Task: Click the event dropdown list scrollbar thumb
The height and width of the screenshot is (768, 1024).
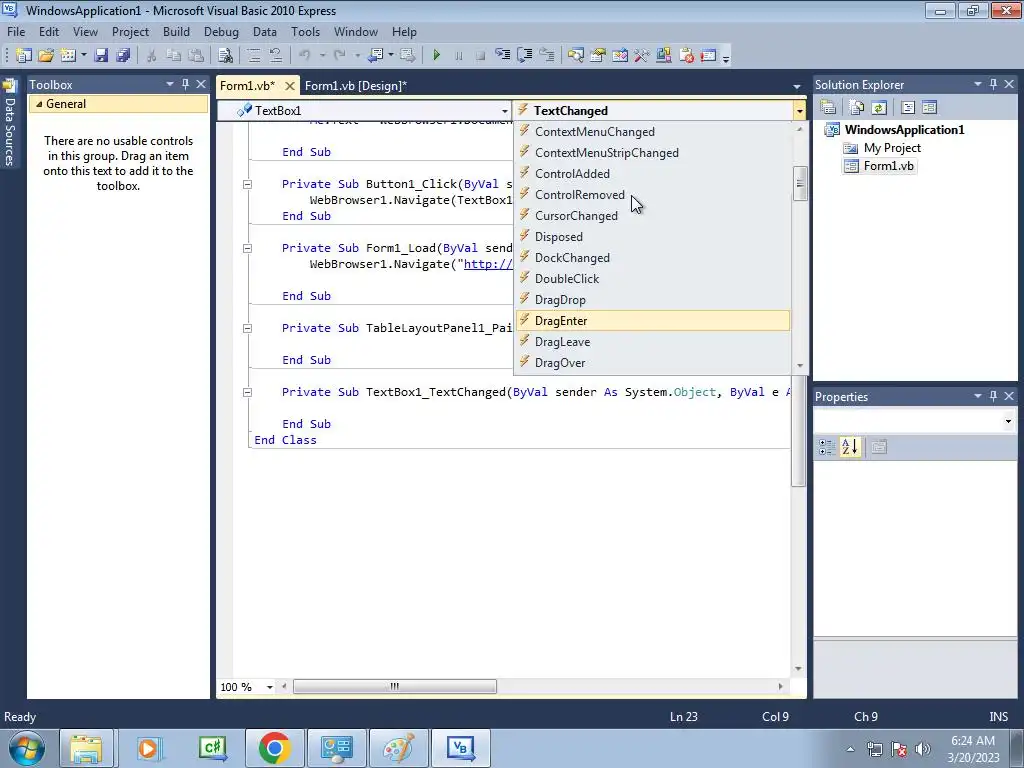Action: click(x=799, y=184)
